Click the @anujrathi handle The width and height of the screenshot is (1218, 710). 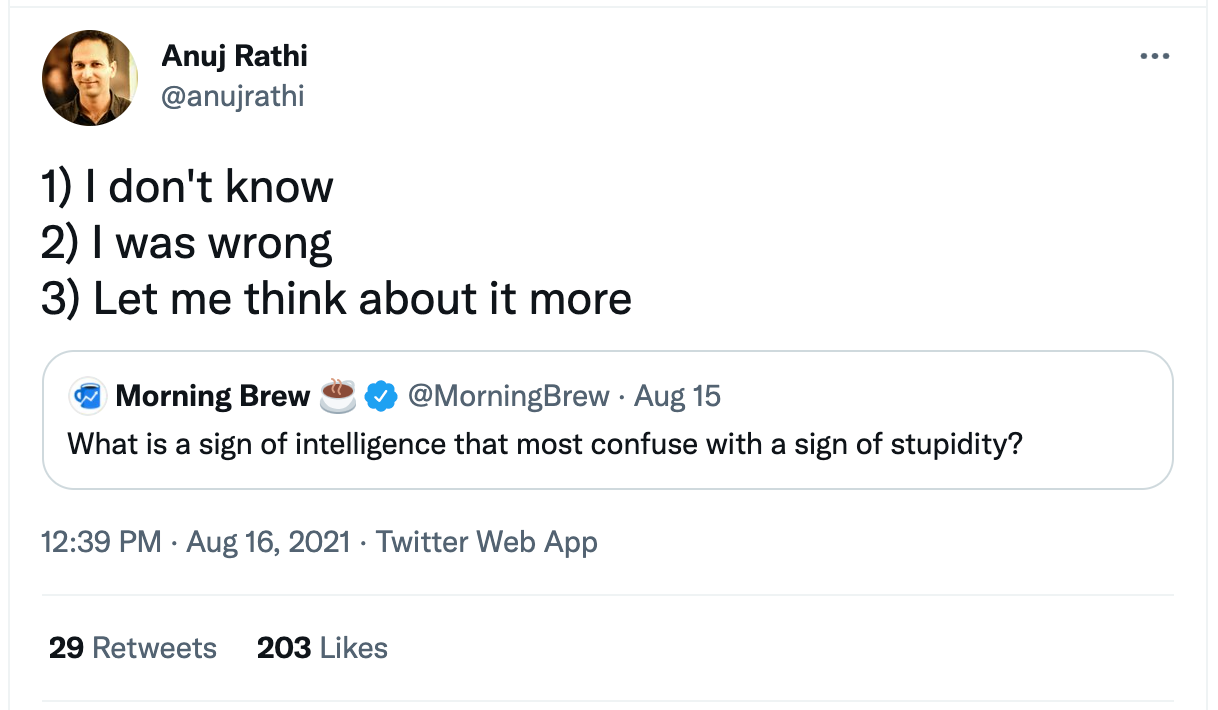pyautogui.click(x=232, y=96)
